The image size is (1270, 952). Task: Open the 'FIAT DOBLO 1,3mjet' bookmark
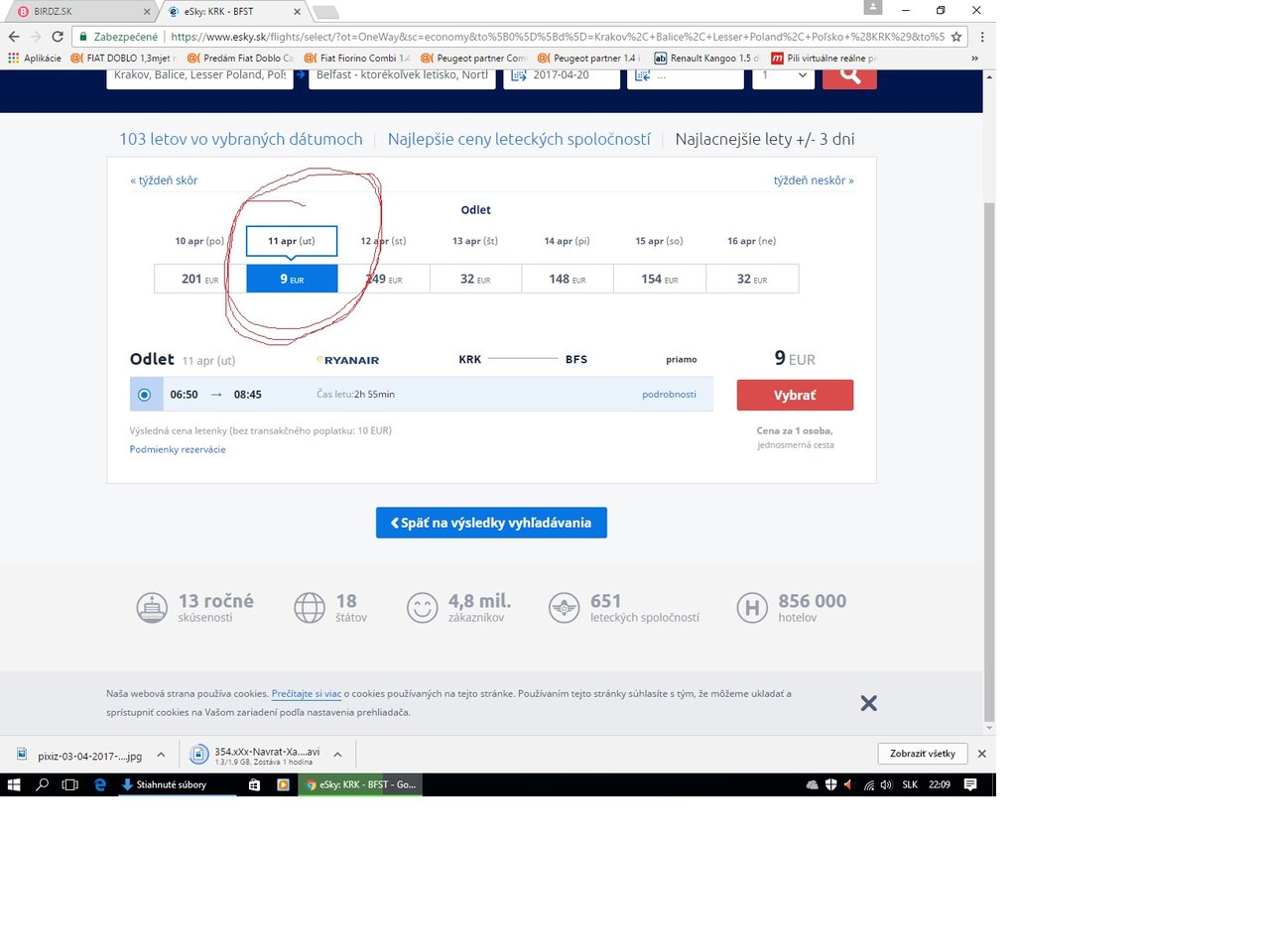click(x=124, y=59)
